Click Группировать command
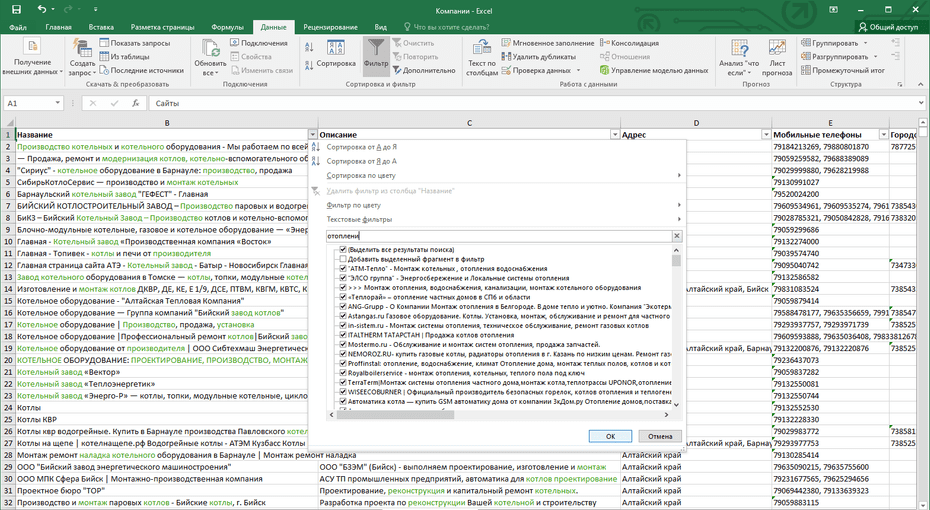 tap(830, 43)
